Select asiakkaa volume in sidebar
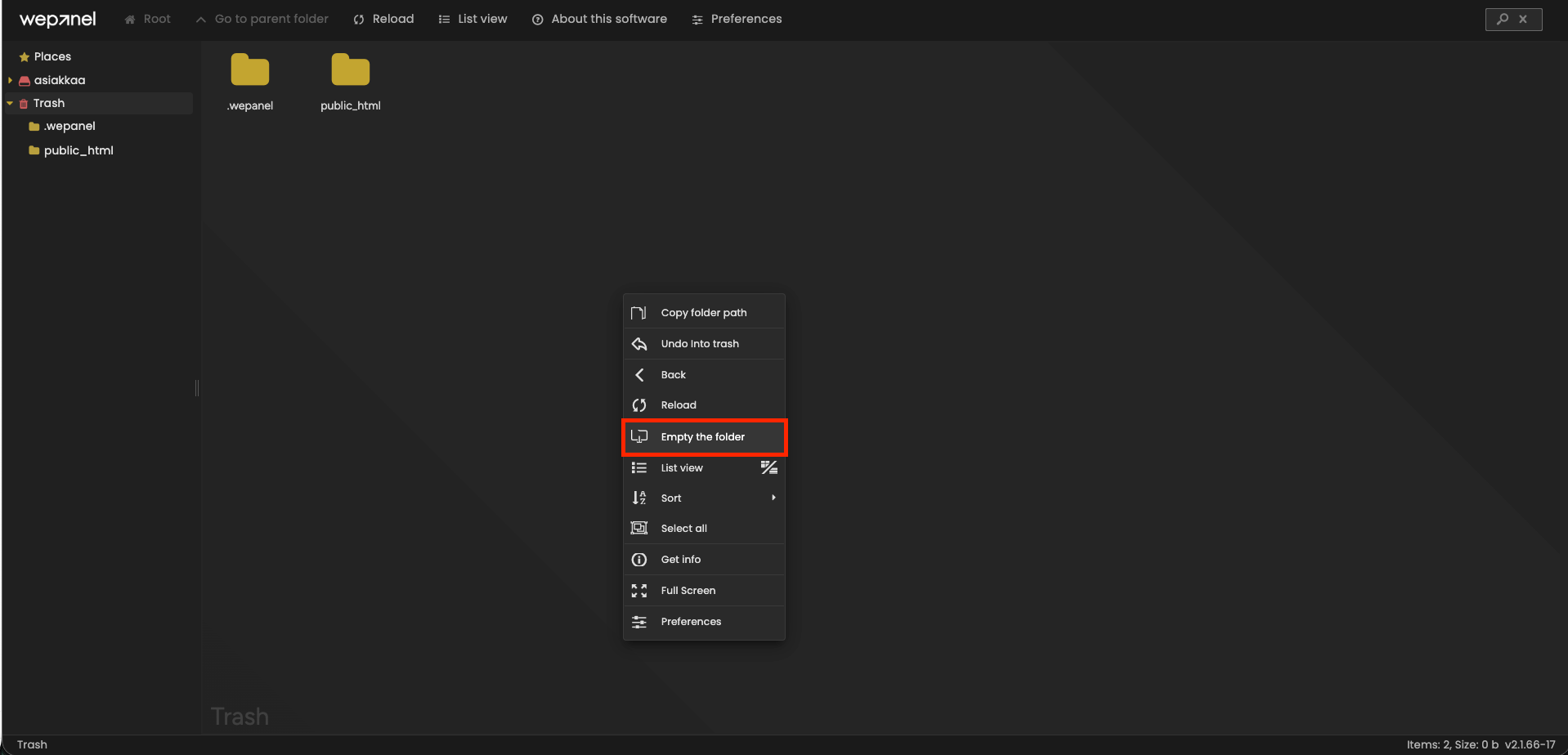 click(x=60, y=80)
